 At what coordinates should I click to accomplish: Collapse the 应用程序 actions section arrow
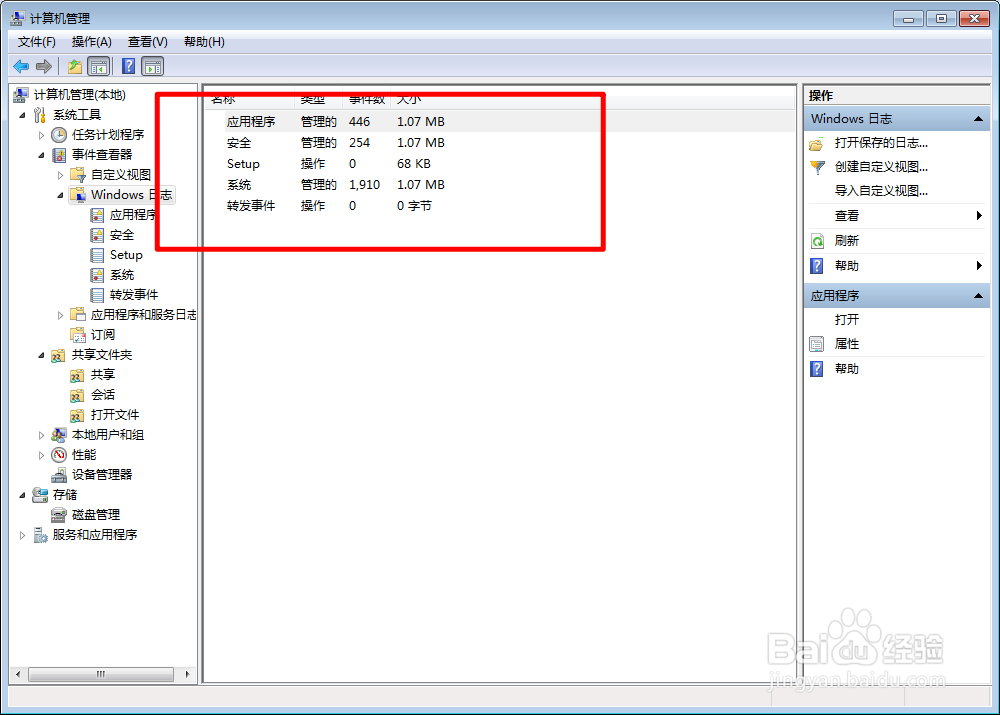(978, 296)
